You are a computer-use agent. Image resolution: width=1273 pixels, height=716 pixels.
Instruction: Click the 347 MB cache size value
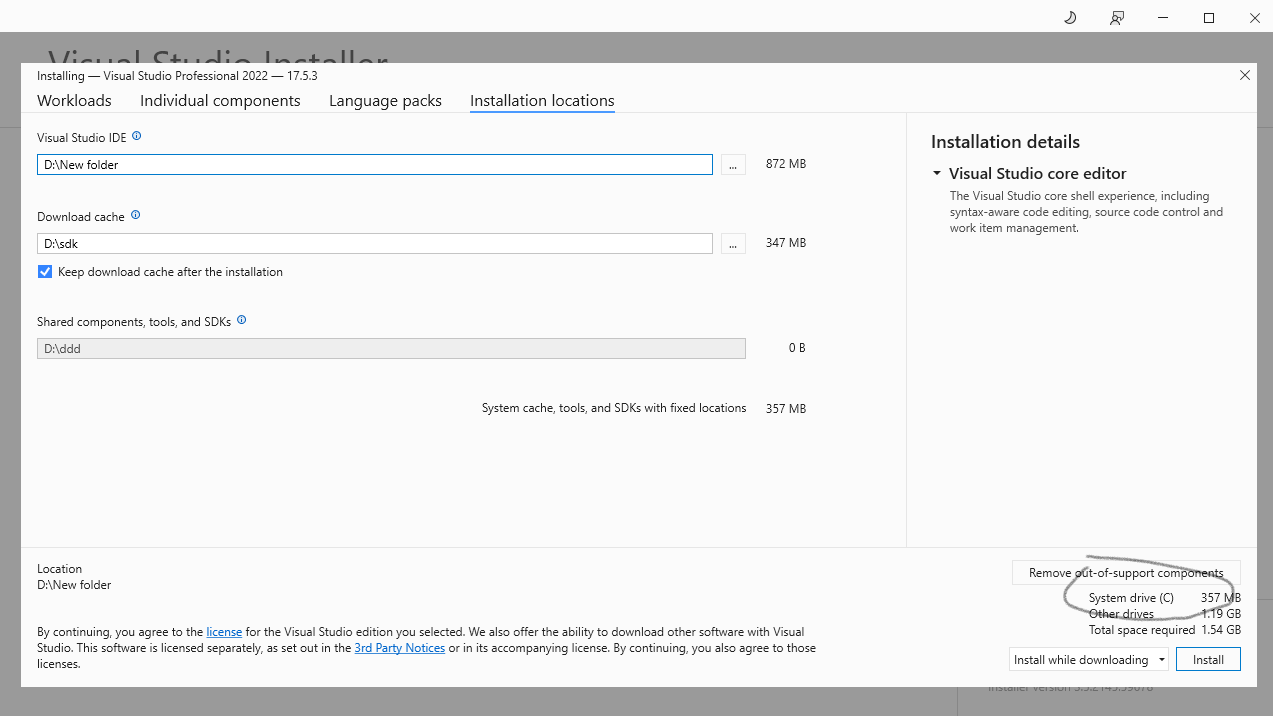[786, 243]
